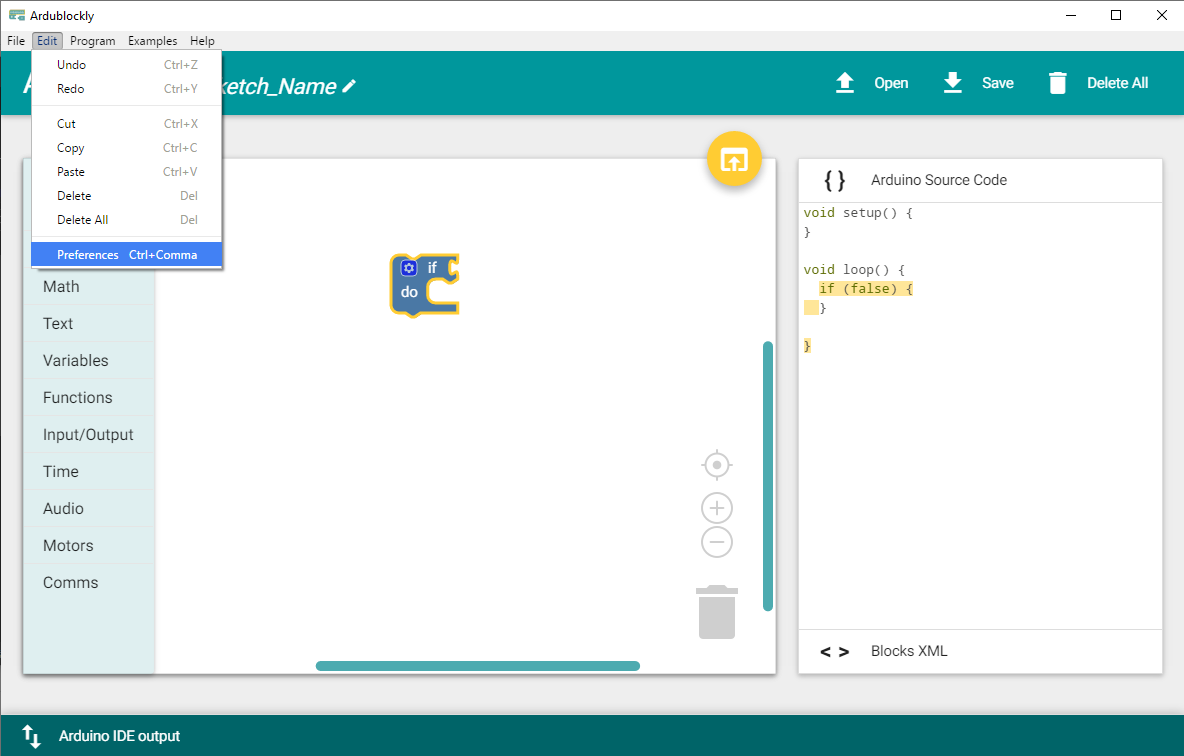
Task: Open Preferences from the Edit menu
Action: (x=127, y=255)
